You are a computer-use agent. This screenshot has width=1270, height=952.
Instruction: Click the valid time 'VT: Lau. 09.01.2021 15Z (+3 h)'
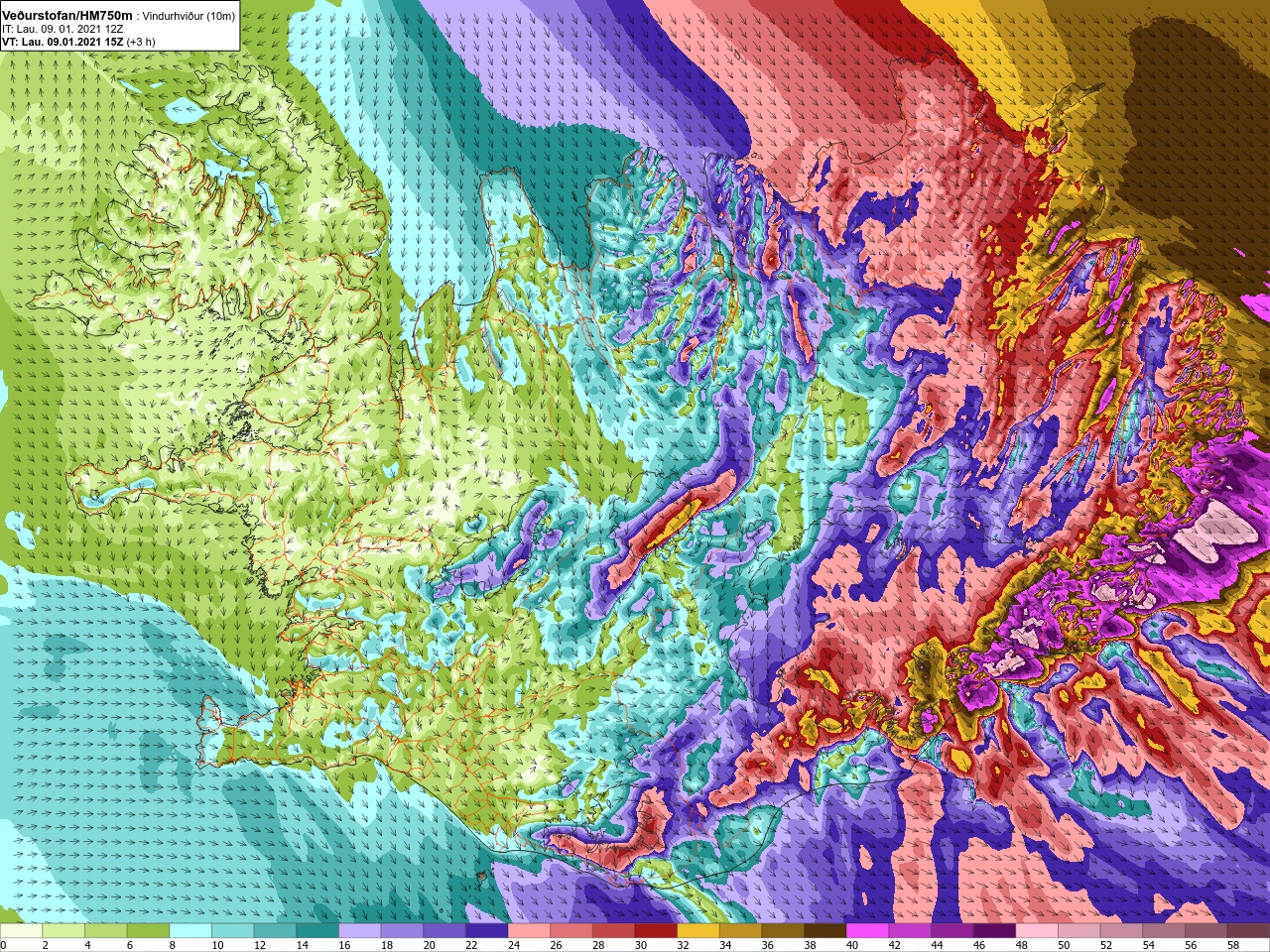[78, 42]
